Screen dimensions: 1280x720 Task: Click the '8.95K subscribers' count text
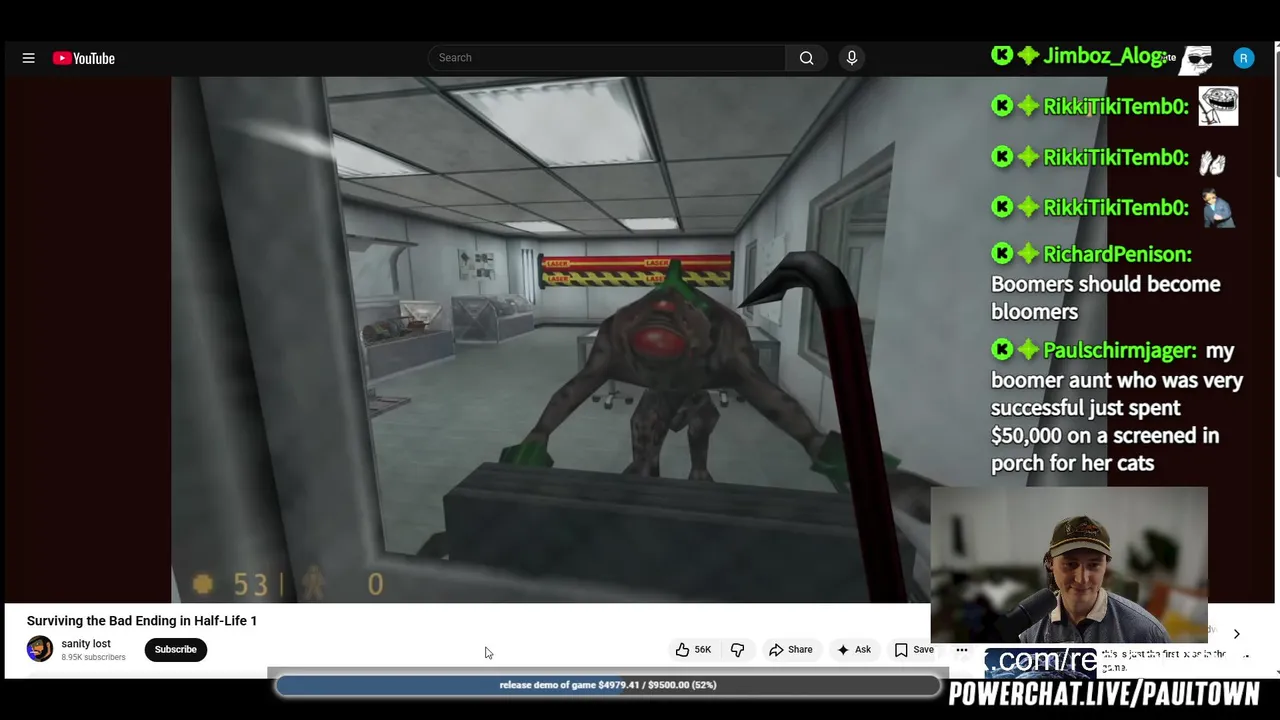pyautogui.click(x=93, y=658)
